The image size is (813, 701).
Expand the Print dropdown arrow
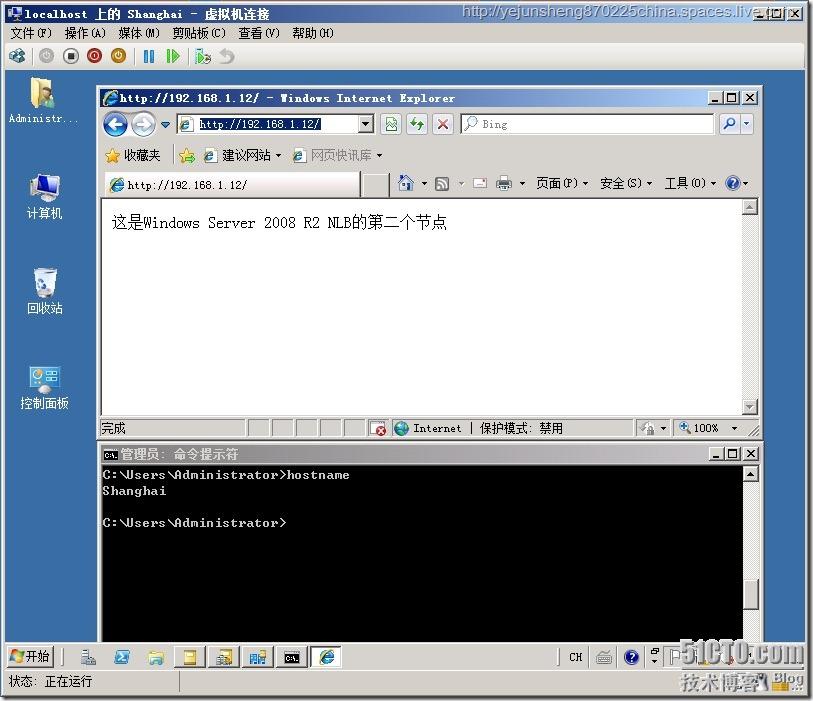(522, 183)
